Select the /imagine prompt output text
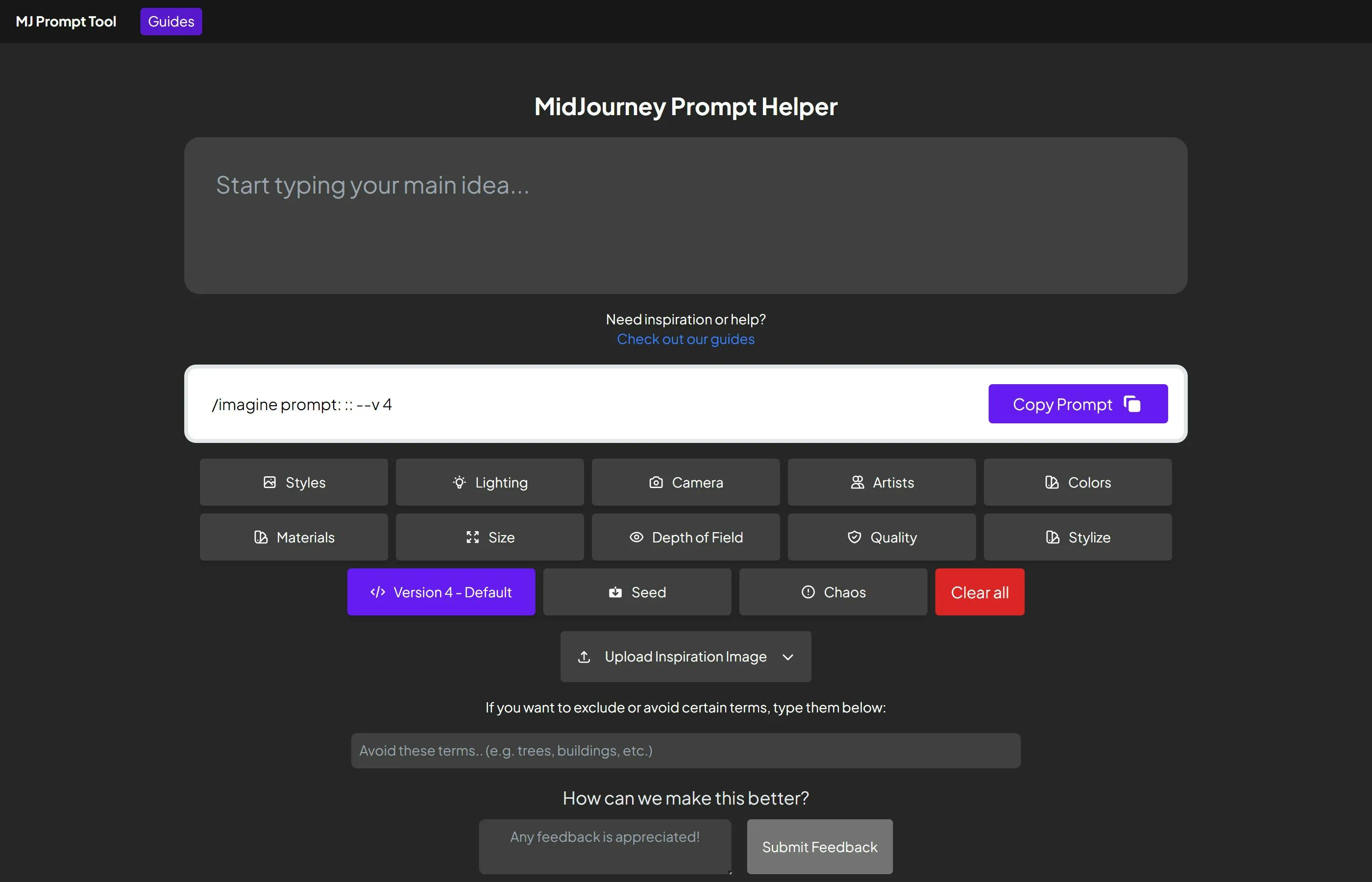 302,404
